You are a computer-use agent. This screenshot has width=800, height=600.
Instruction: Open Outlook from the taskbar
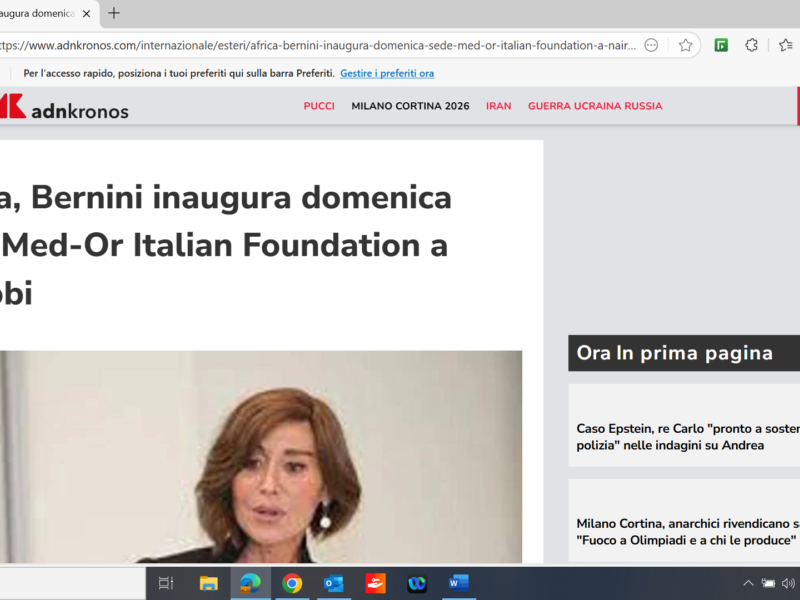point(334,583)
